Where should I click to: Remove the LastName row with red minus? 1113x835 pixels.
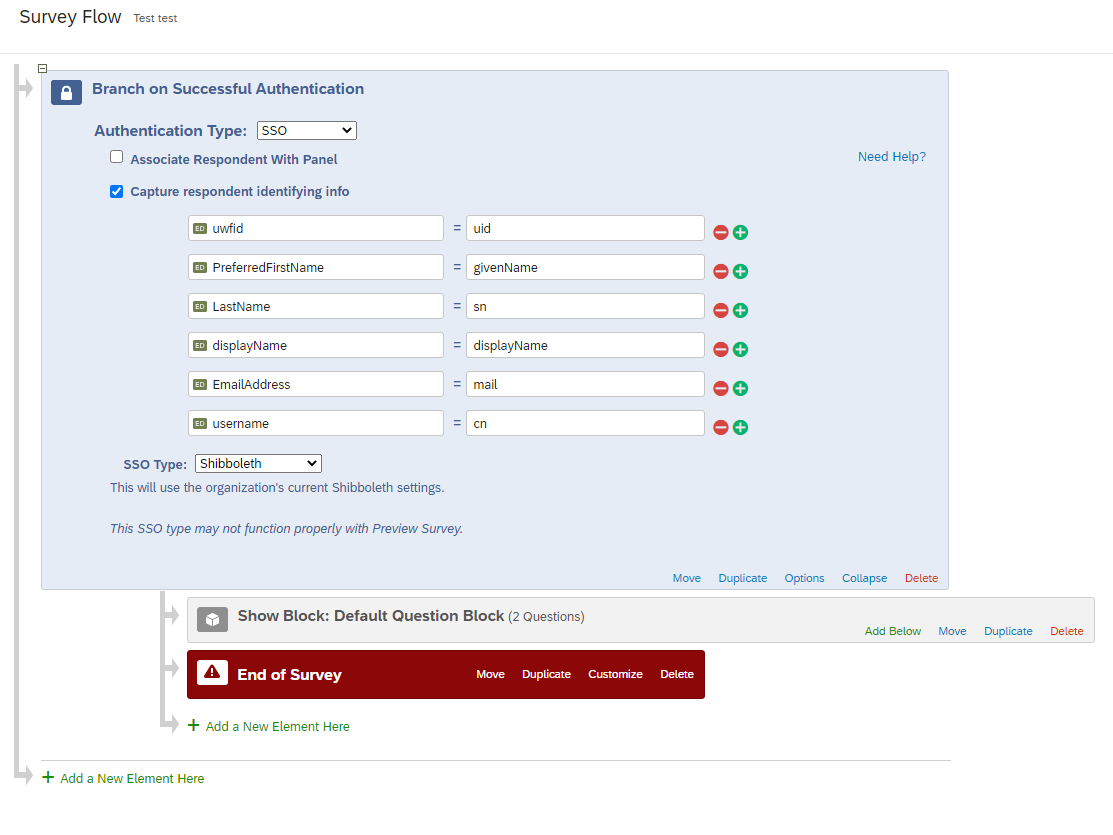(720, 310)
